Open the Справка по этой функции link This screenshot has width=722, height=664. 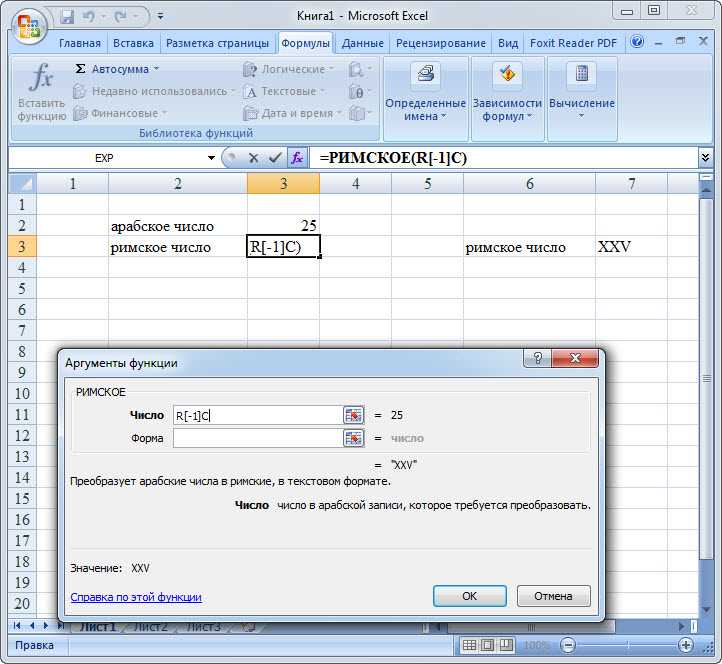click(136, 597)
